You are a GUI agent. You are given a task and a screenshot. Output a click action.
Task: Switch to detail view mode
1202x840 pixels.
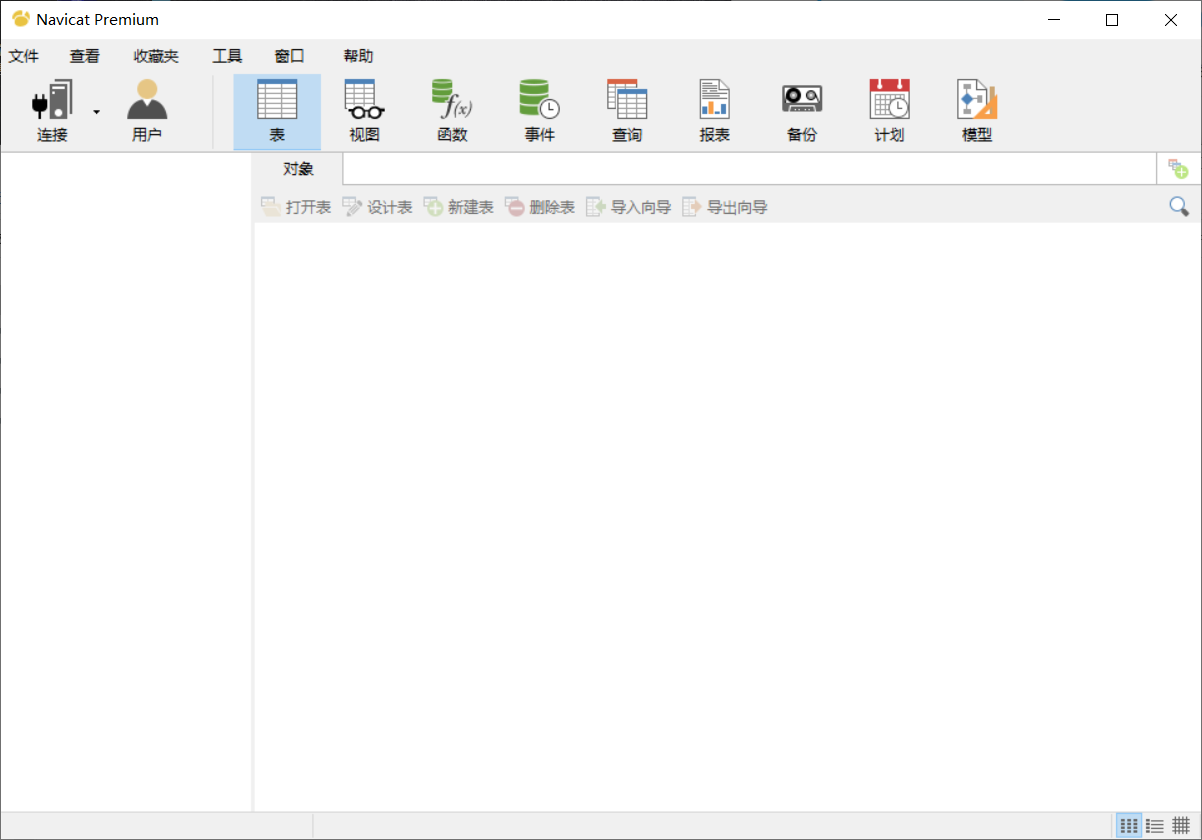pos(1181,826)
